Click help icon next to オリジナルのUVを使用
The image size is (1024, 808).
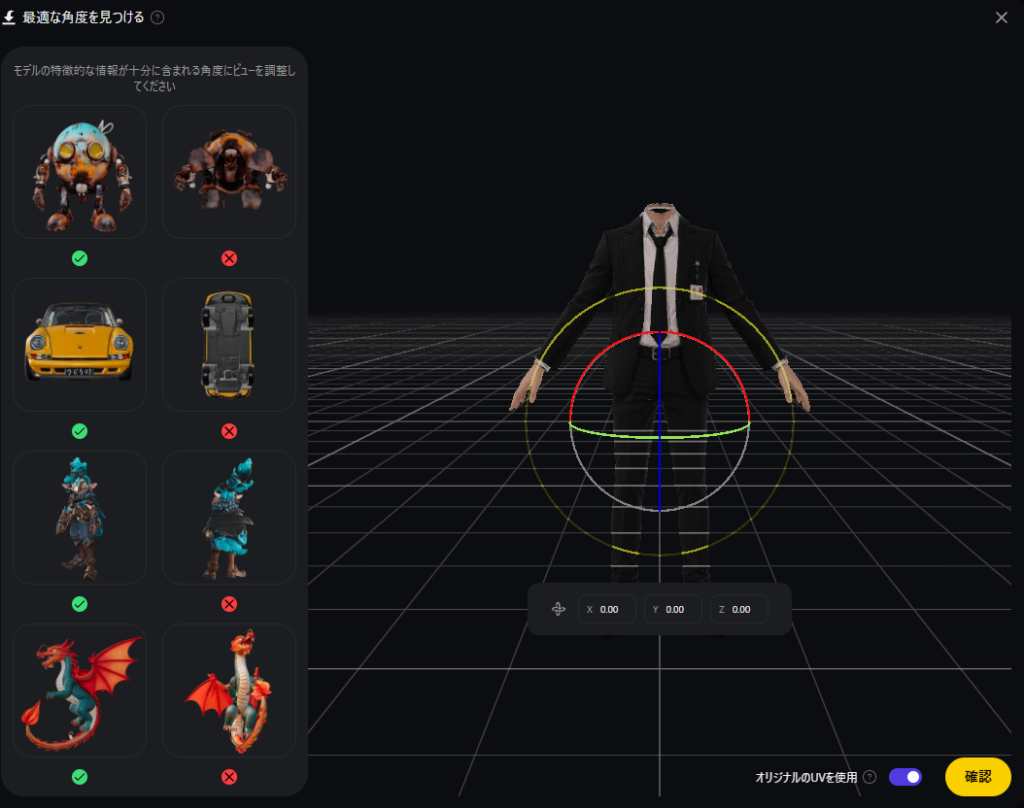point(870,777)
